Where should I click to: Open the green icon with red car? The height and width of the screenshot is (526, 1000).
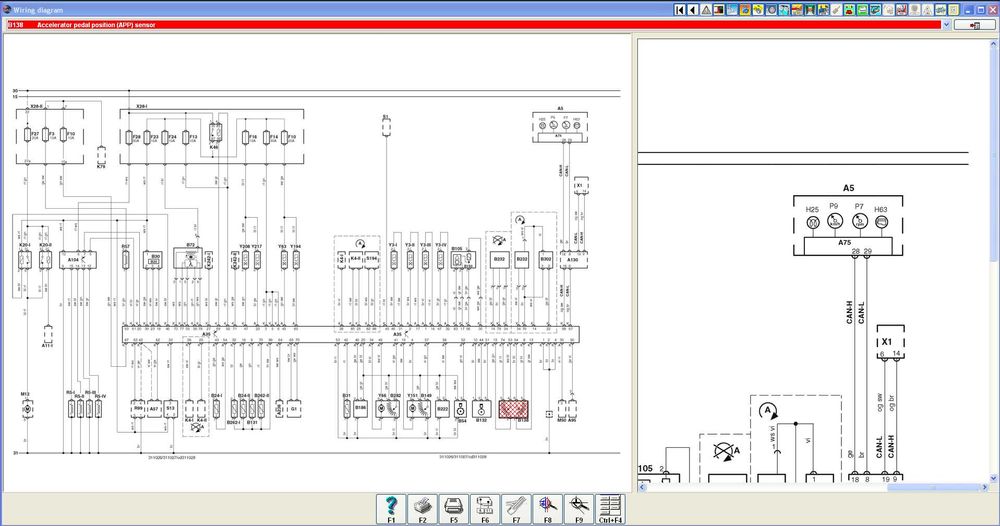[849, 10]
